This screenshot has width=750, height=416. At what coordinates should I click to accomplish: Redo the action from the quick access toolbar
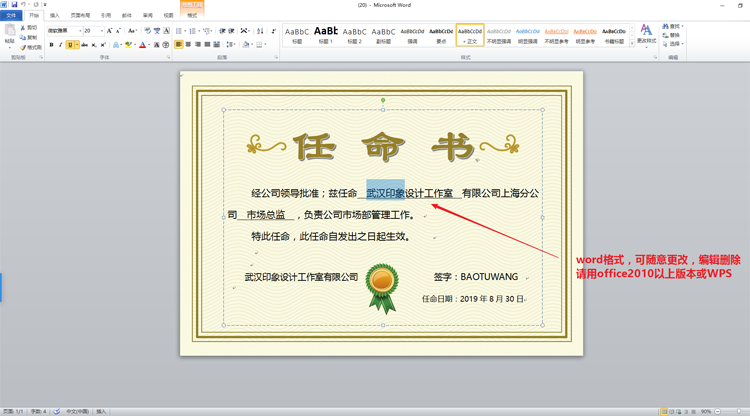[35, 4]
